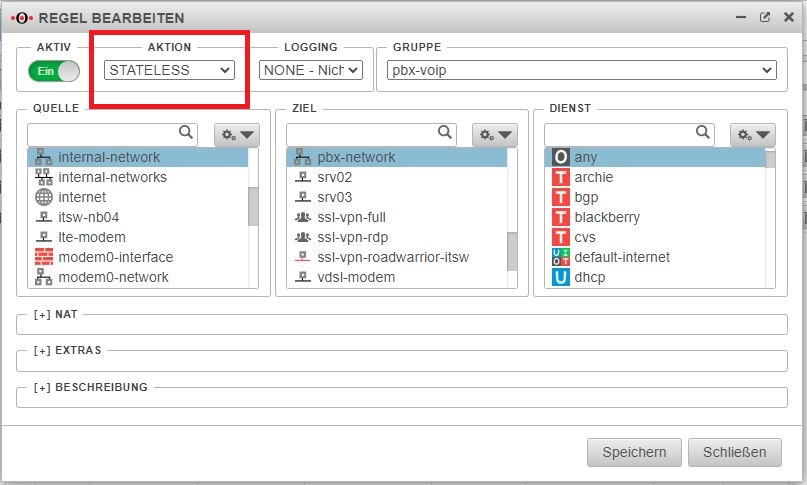Click the blue U icon beside dhcp
Viewport: 807px width, 485px height.
[561, 277]
